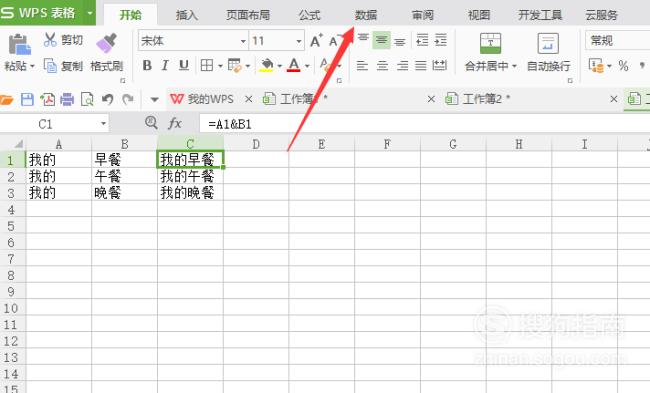This screenshot has height=393, width=650.
Task: Click the red font color A
Action: point(294,65)
